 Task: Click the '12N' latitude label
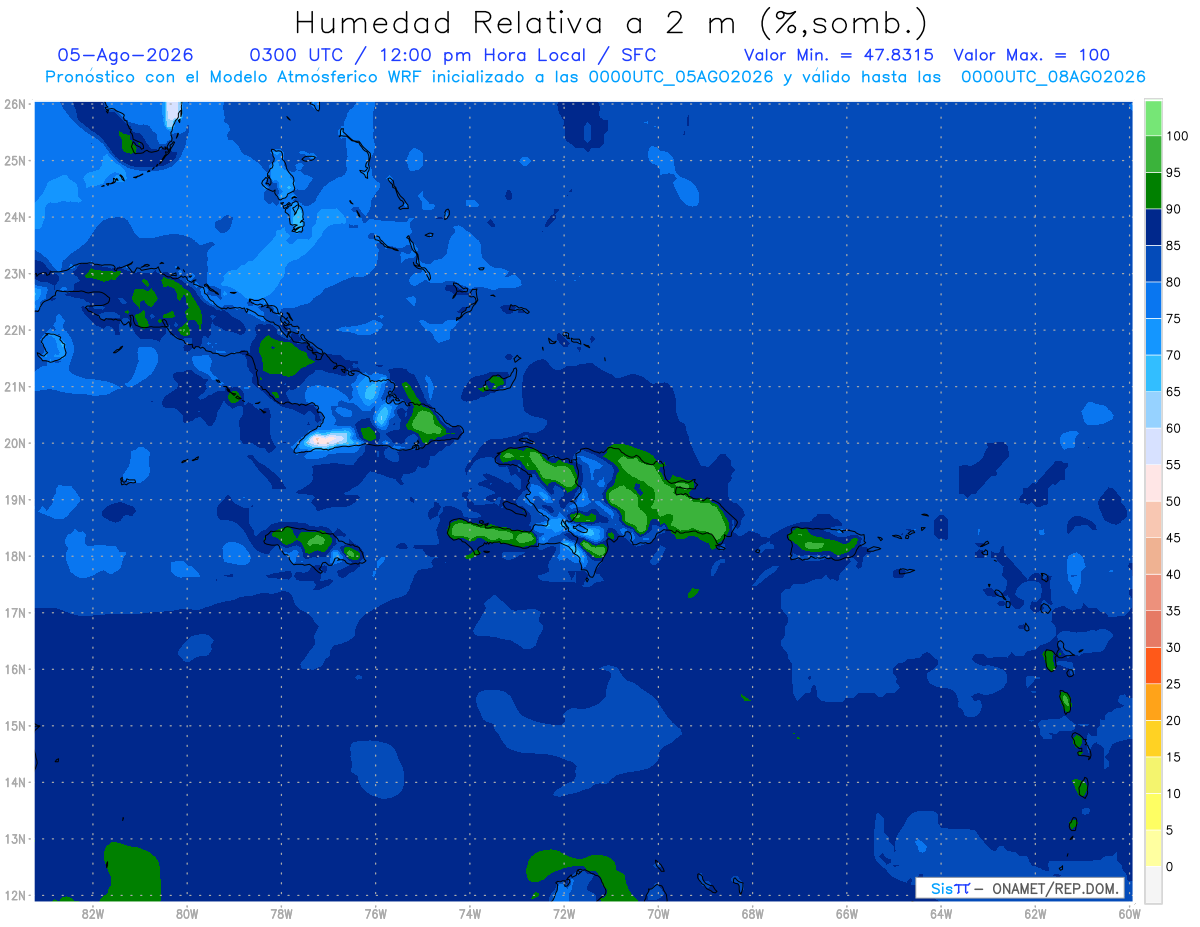[14, 895]
